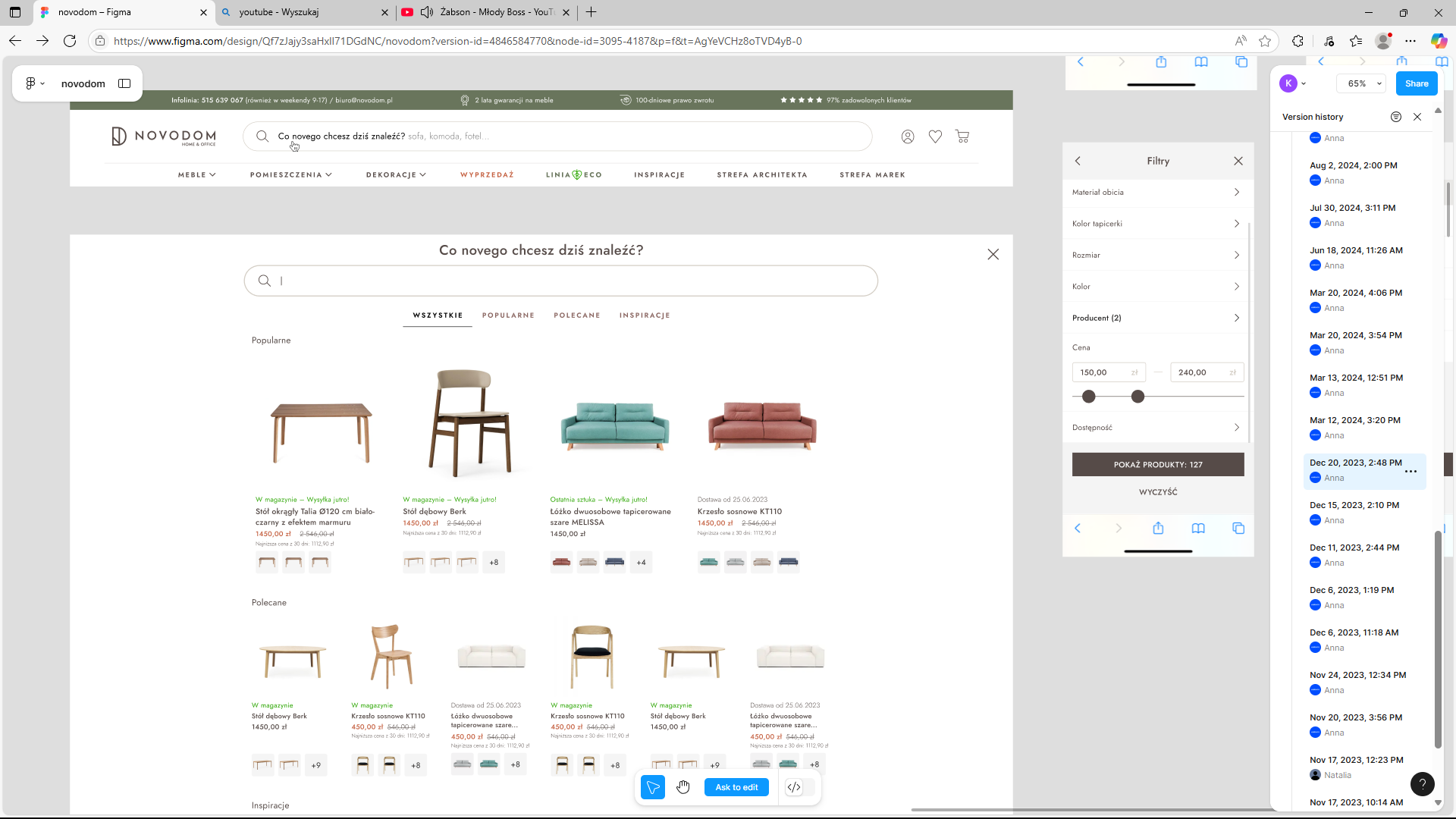
Task: Select the Hand tool
Action: [x=683, y=787]
